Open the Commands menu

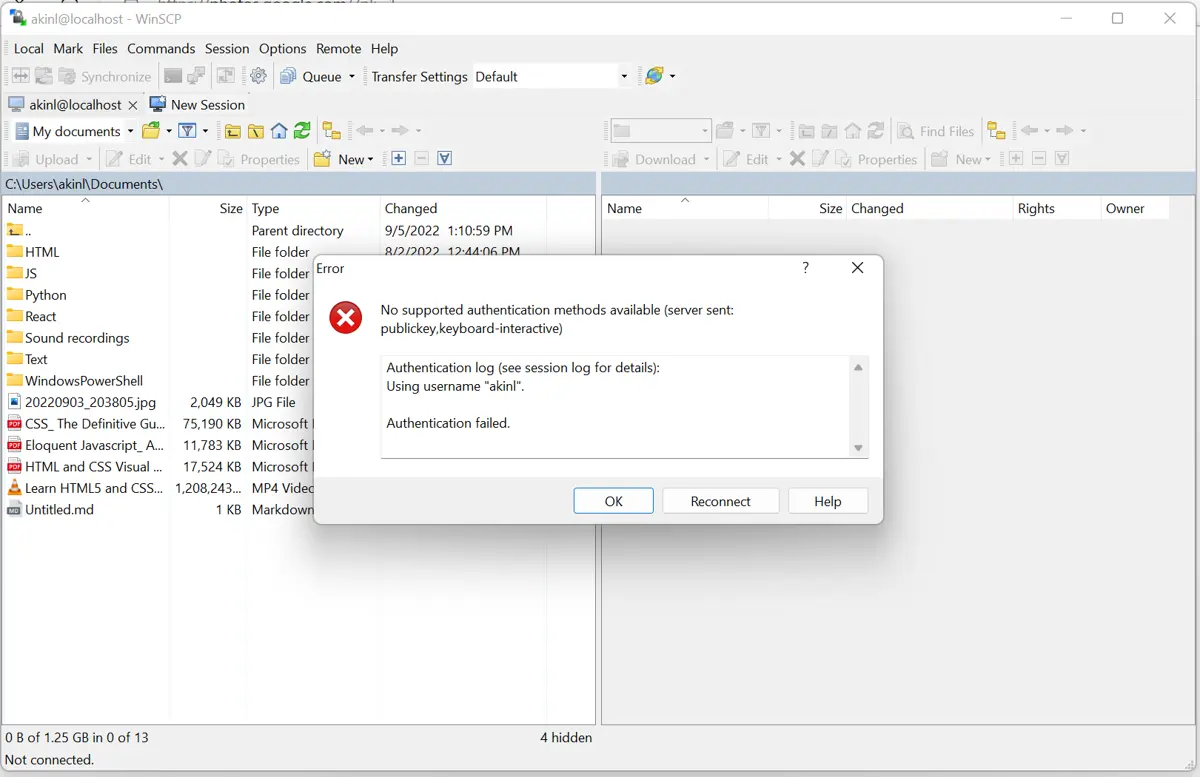point(161,48)
